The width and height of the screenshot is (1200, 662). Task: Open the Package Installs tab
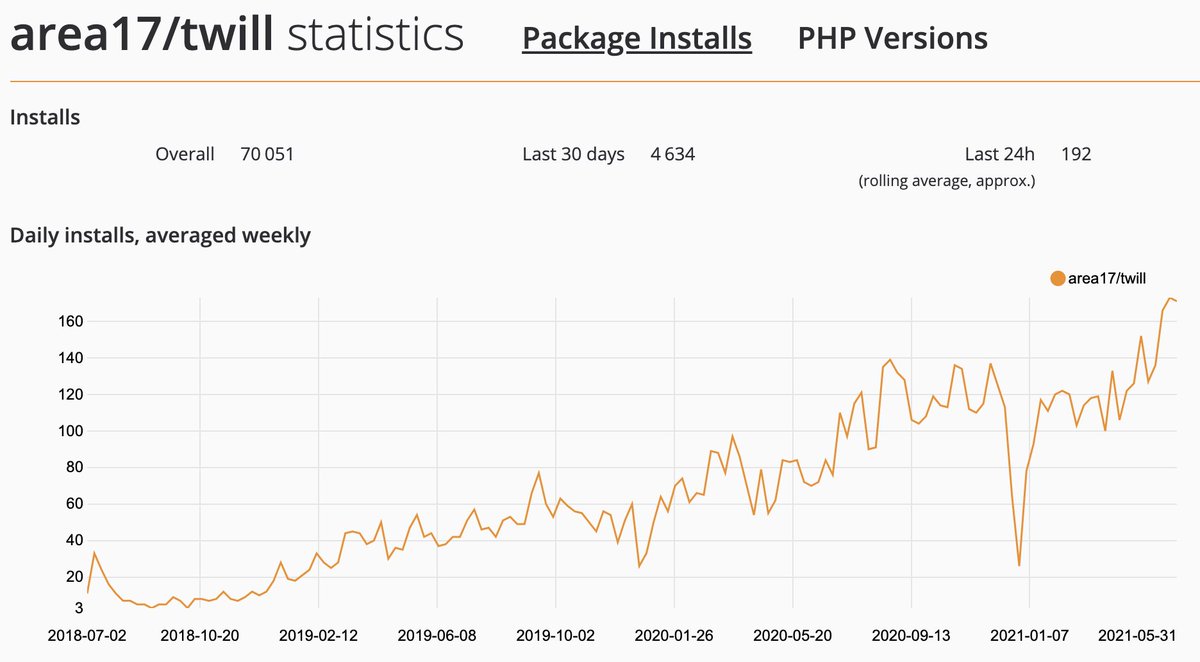(637, 38)
